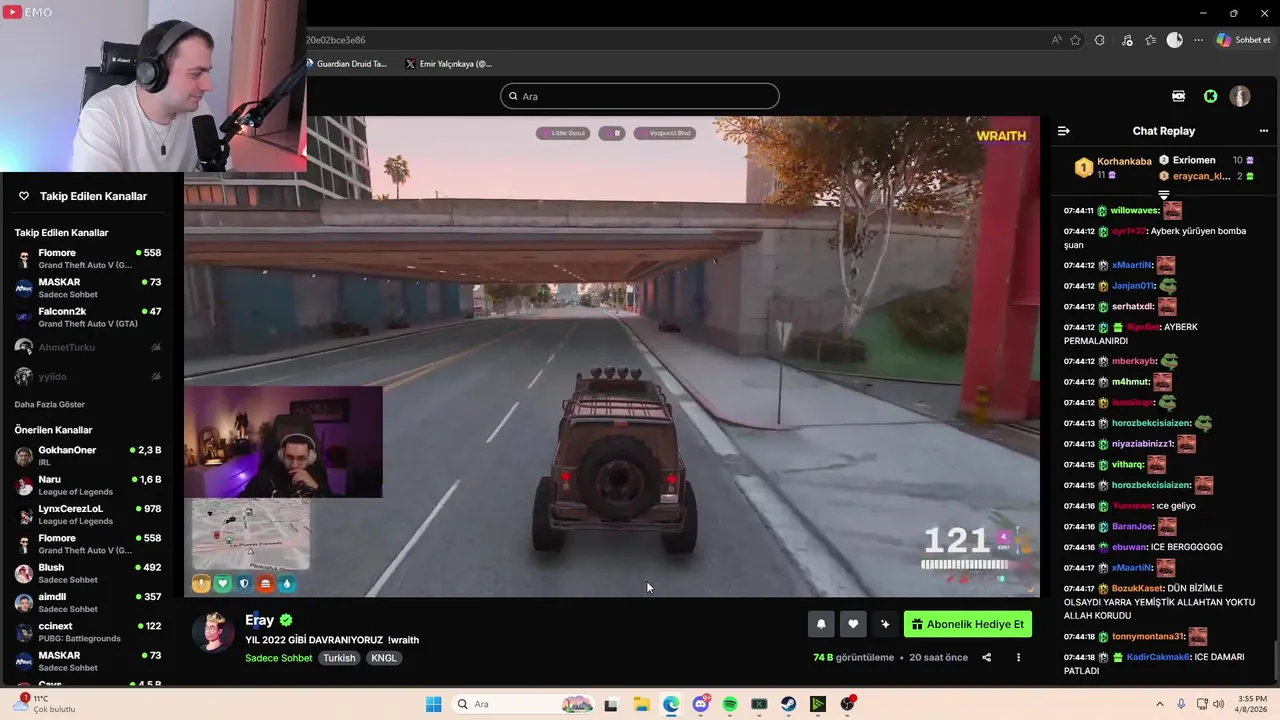Open browser settings and more menu
This screenshot has height=720, width=1280.
coord(1199,40)
